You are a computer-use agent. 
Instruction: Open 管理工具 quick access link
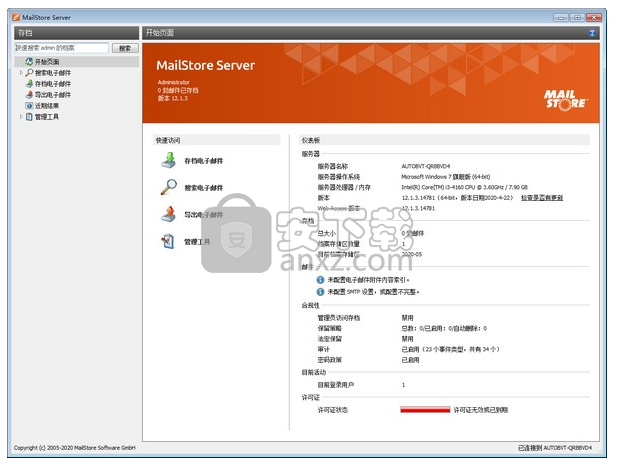[197, 242]
